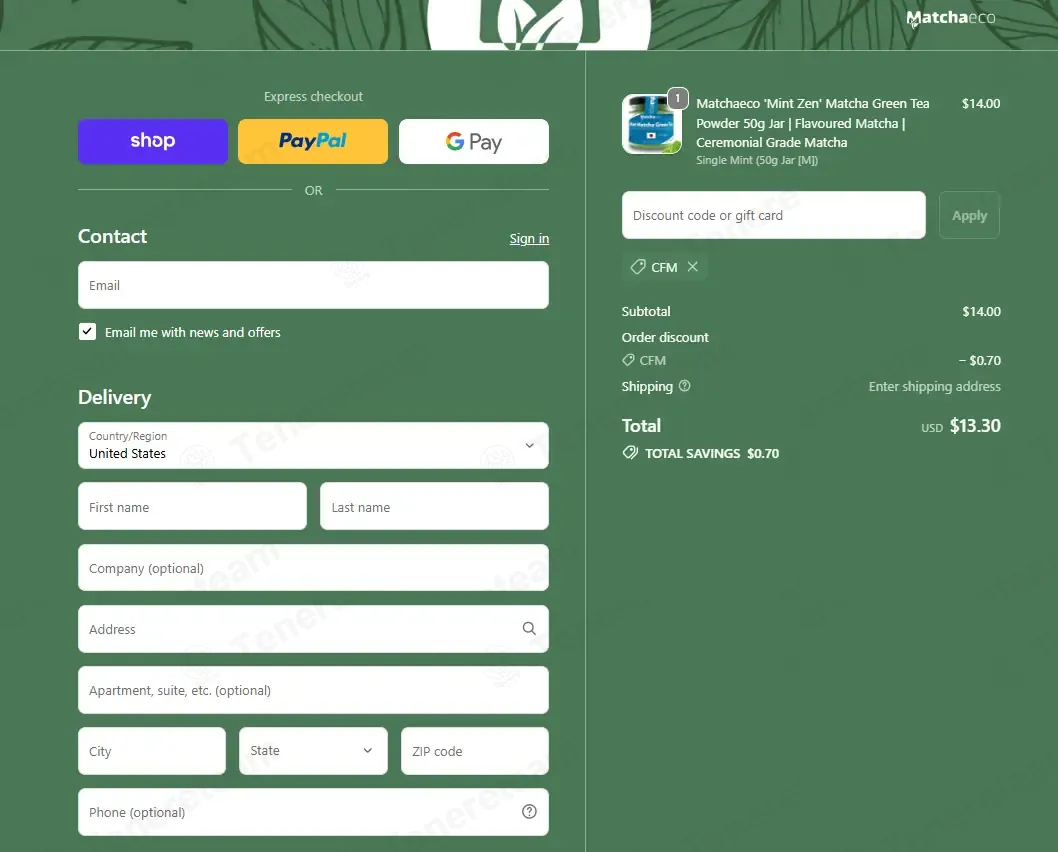This screenshot has width=1058, height=852.
Task: Click the Matchaeco leaf logo at top
Action: (x=538, y=22)
